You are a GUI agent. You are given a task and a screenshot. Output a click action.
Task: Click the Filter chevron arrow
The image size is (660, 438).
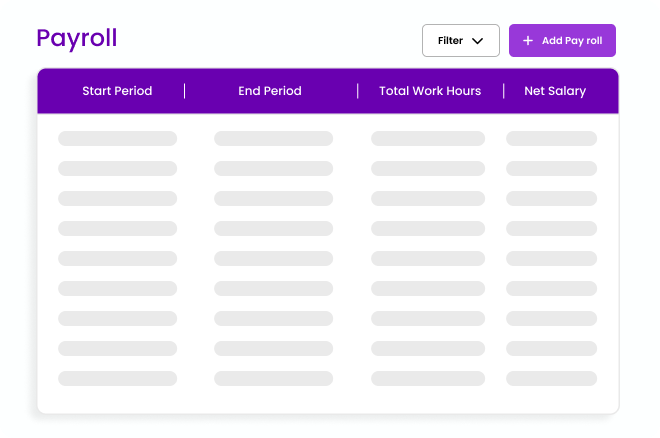477,41
